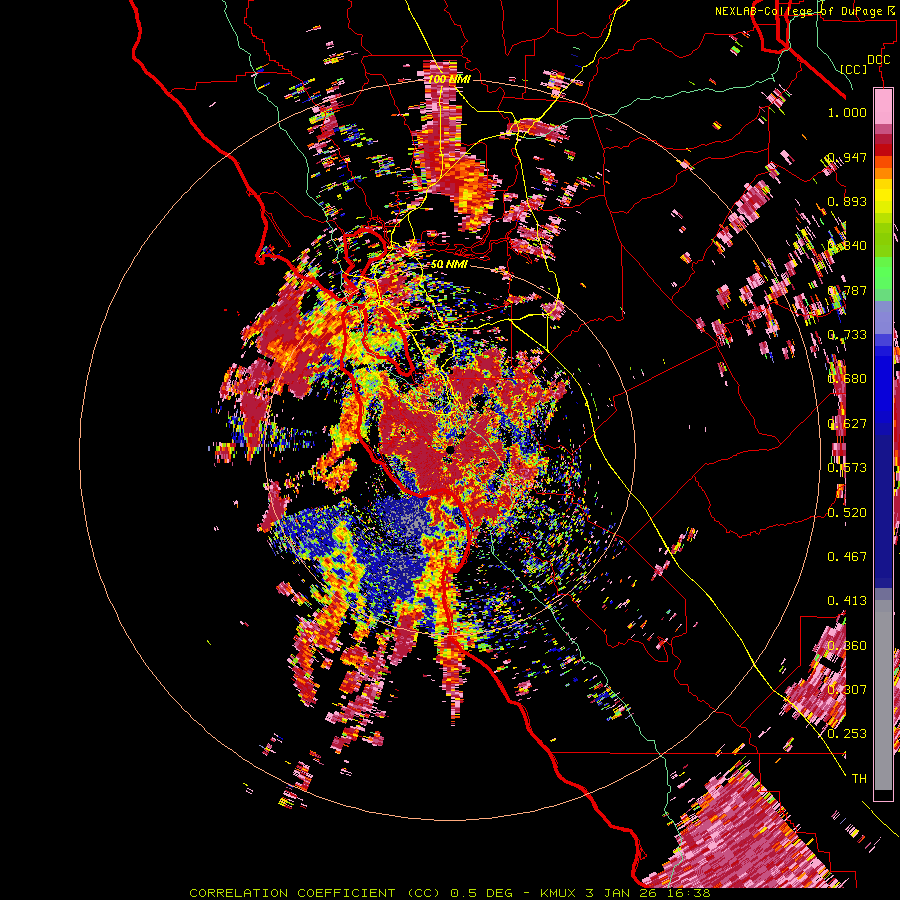
Task: Click the bright green segment of the color bar
Action: pyautogui.click(x=883, y=273)
